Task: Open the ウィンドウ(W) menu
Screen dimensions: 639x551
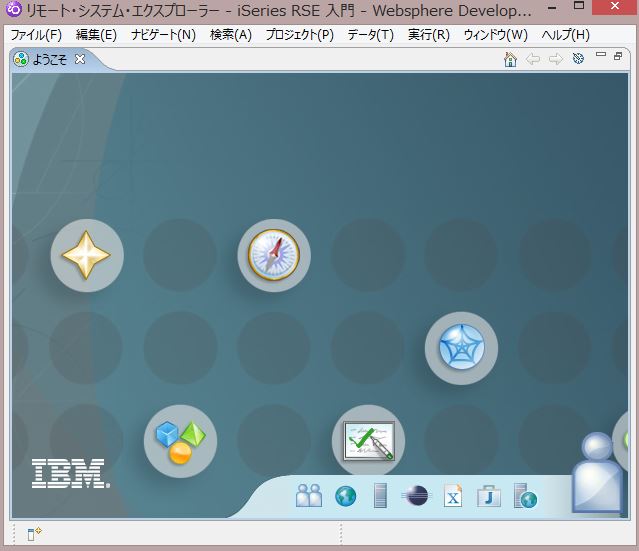Action: pyautogui.click(x=496, y=35)
